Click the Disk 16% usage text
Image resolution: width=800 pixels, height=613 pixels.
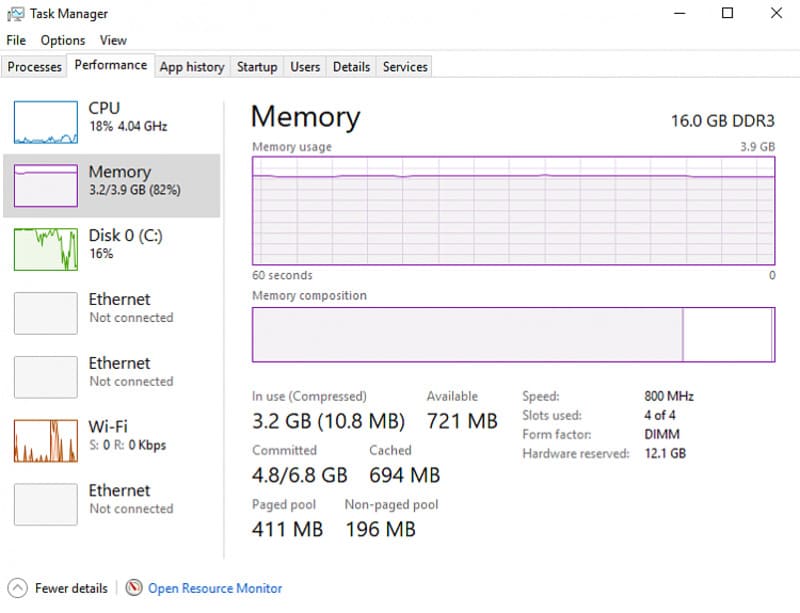tap(102, 253)
